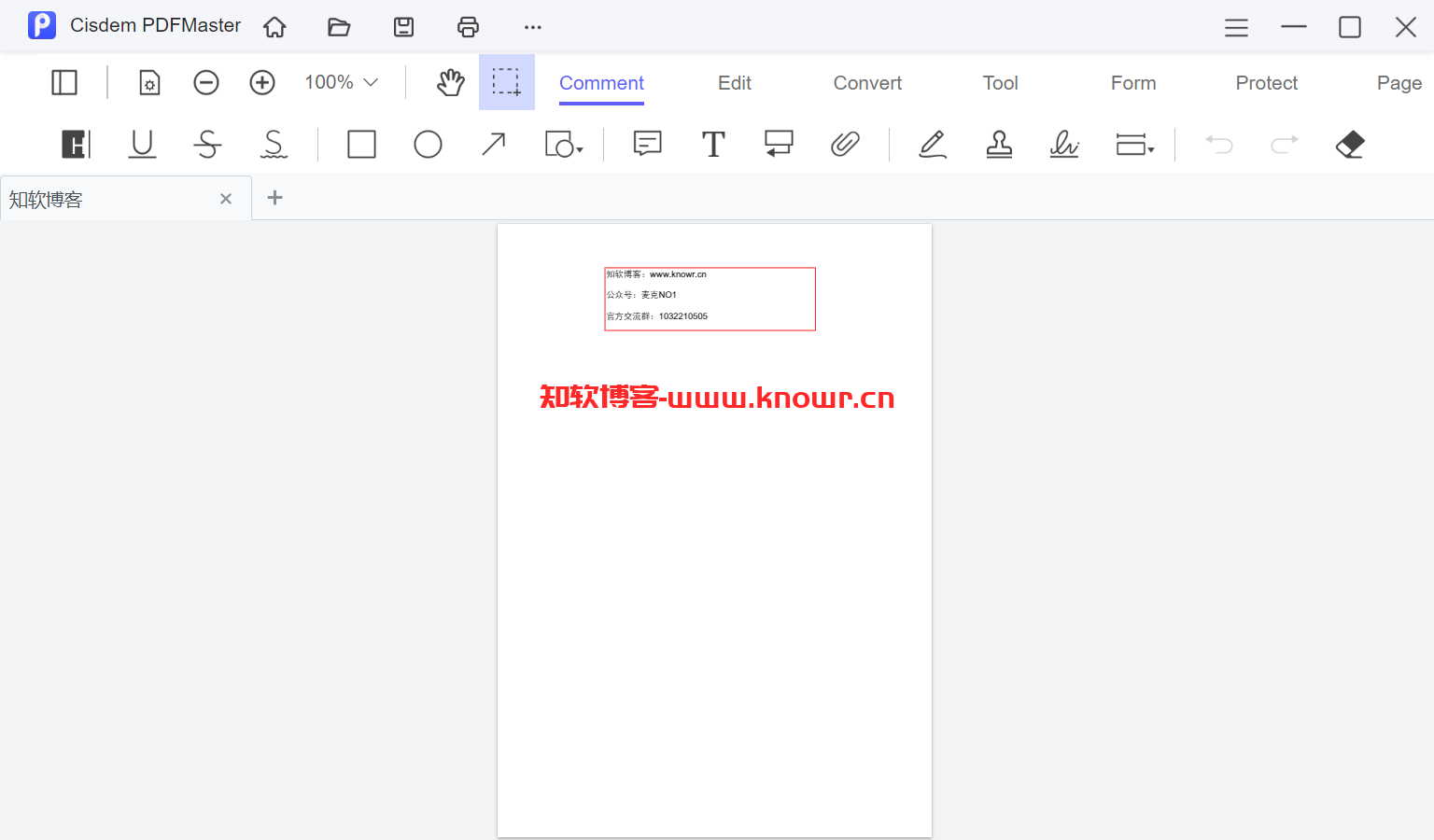Open the Protect tab
The height and width of the screenshot is (840, 1434).
coord(1267,83)
